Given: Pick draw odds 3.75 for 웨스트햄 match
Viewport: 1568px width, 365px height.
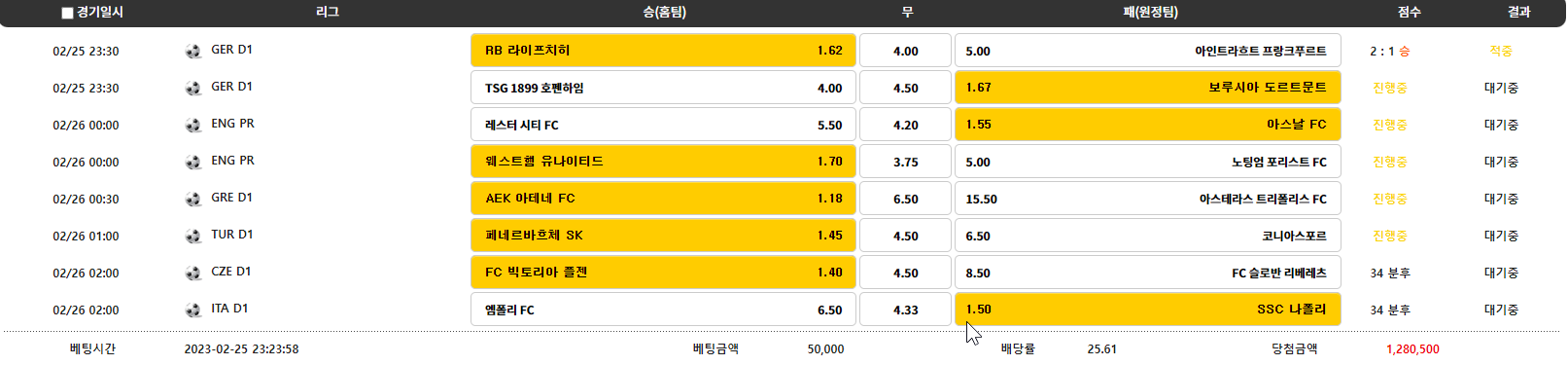Looking at the screenshot, I should pos(905,162).
